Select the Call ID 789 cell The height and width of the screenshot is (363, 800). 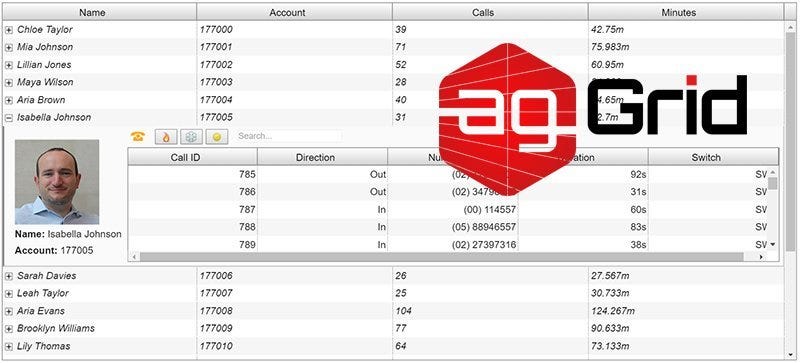click(192, 245)
